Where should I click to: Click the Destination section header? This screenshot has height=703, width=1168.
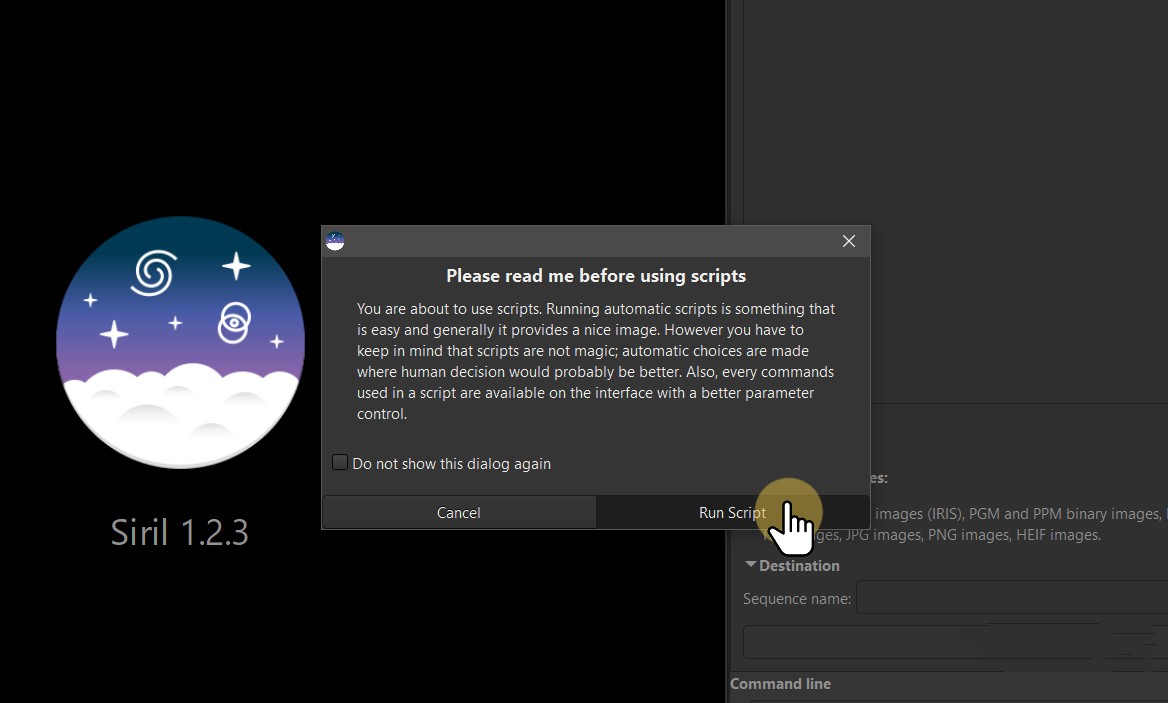click(798, 566)
